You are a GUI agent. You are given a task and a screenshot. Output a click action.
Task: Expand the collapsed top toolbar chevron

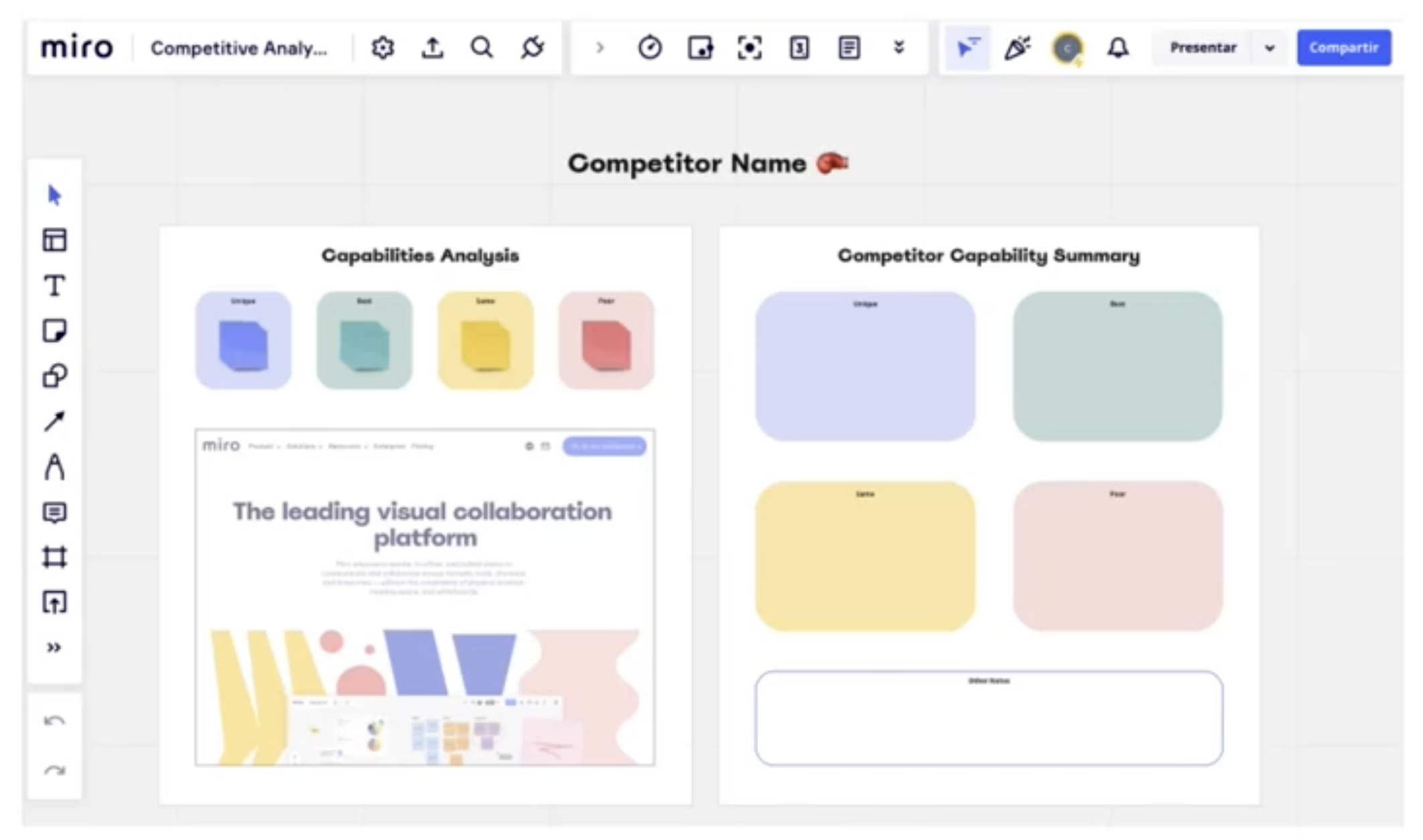[x=600, y=48]
